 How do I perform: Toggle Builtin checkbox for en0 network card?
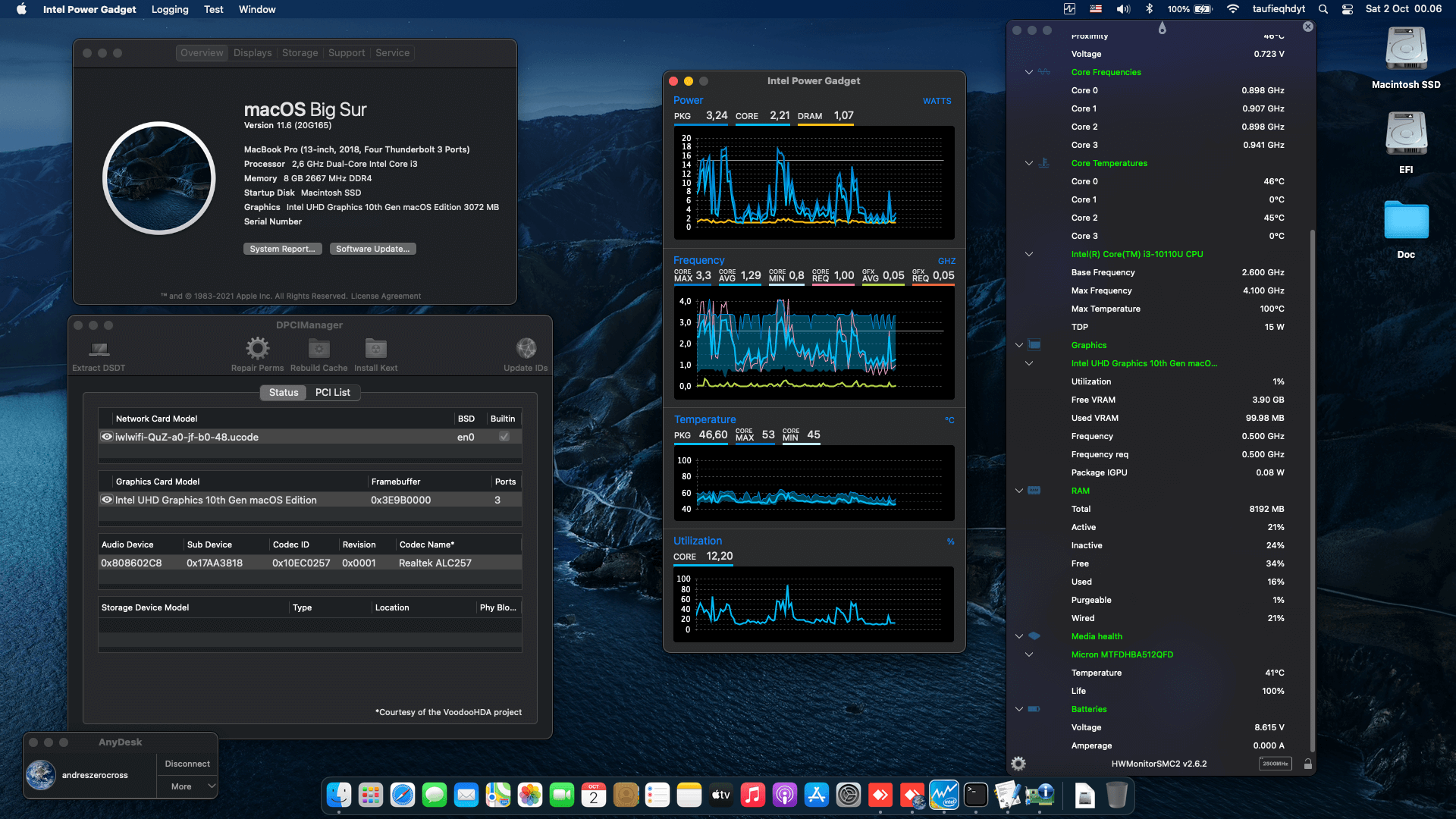pos(504,437)
